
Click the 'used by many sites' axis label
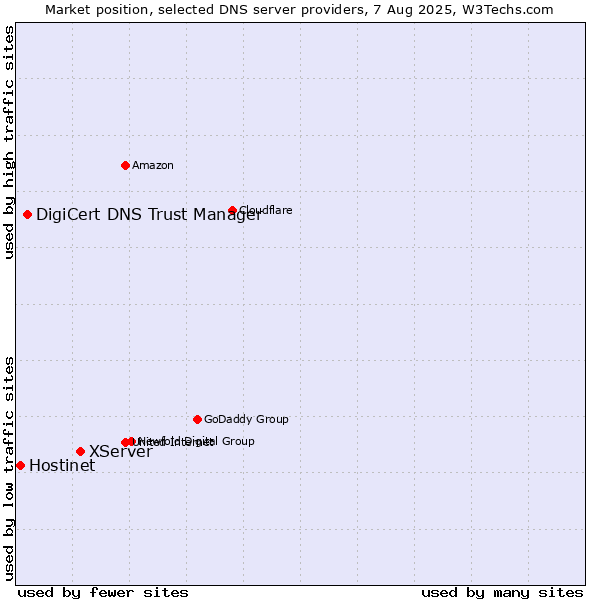[x=502, y=593]
